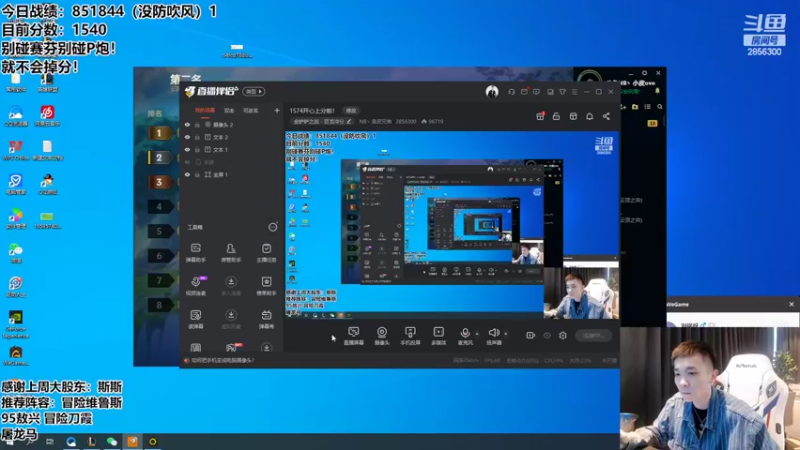Click the unlock padlock icon near share

tap(556, 116)
